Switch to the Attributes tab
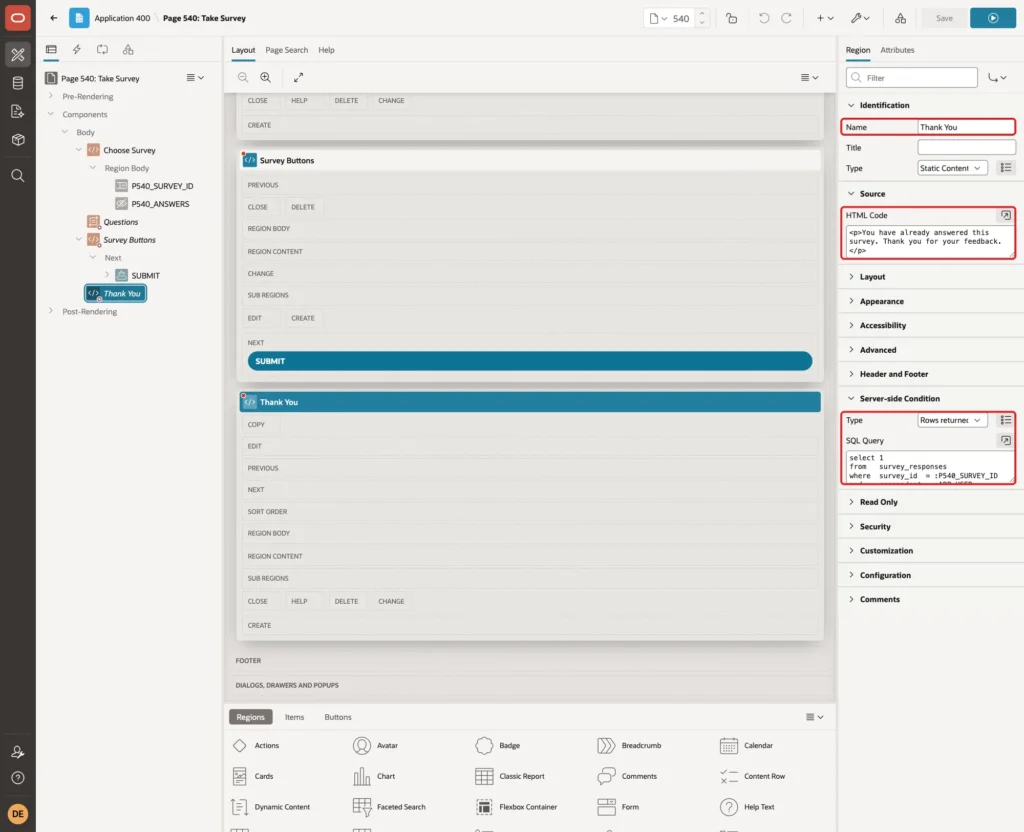The width and height of the screenshot is (1024, 832). point(897,50)
